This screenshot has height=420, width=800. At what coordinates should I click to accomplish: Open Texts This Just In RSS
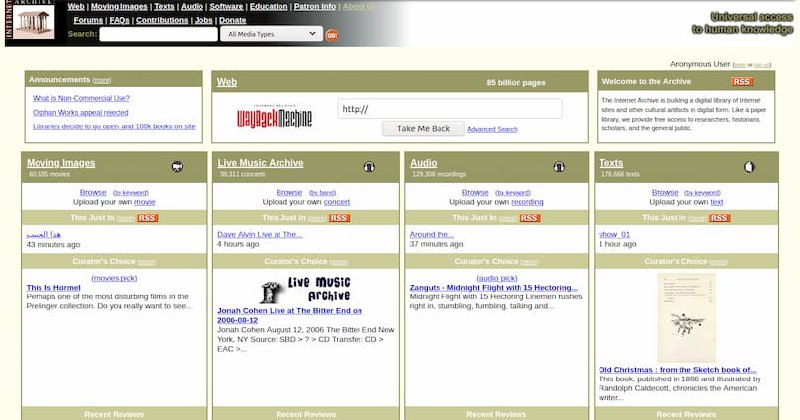[x=719, y=218]
